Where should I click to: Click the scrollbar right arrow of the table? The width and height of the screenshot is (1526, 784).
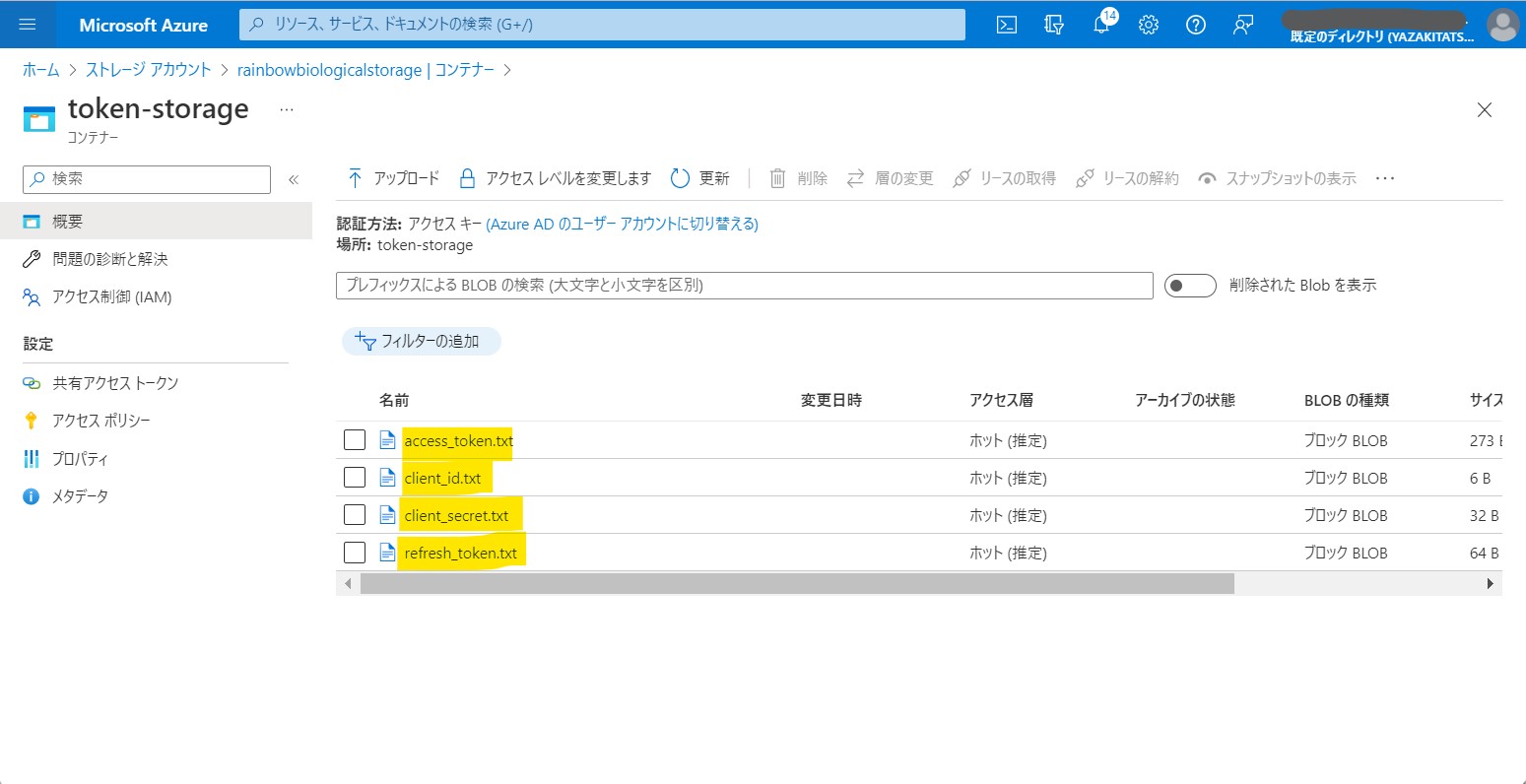pyautogui.click(x=1491, y=583)
